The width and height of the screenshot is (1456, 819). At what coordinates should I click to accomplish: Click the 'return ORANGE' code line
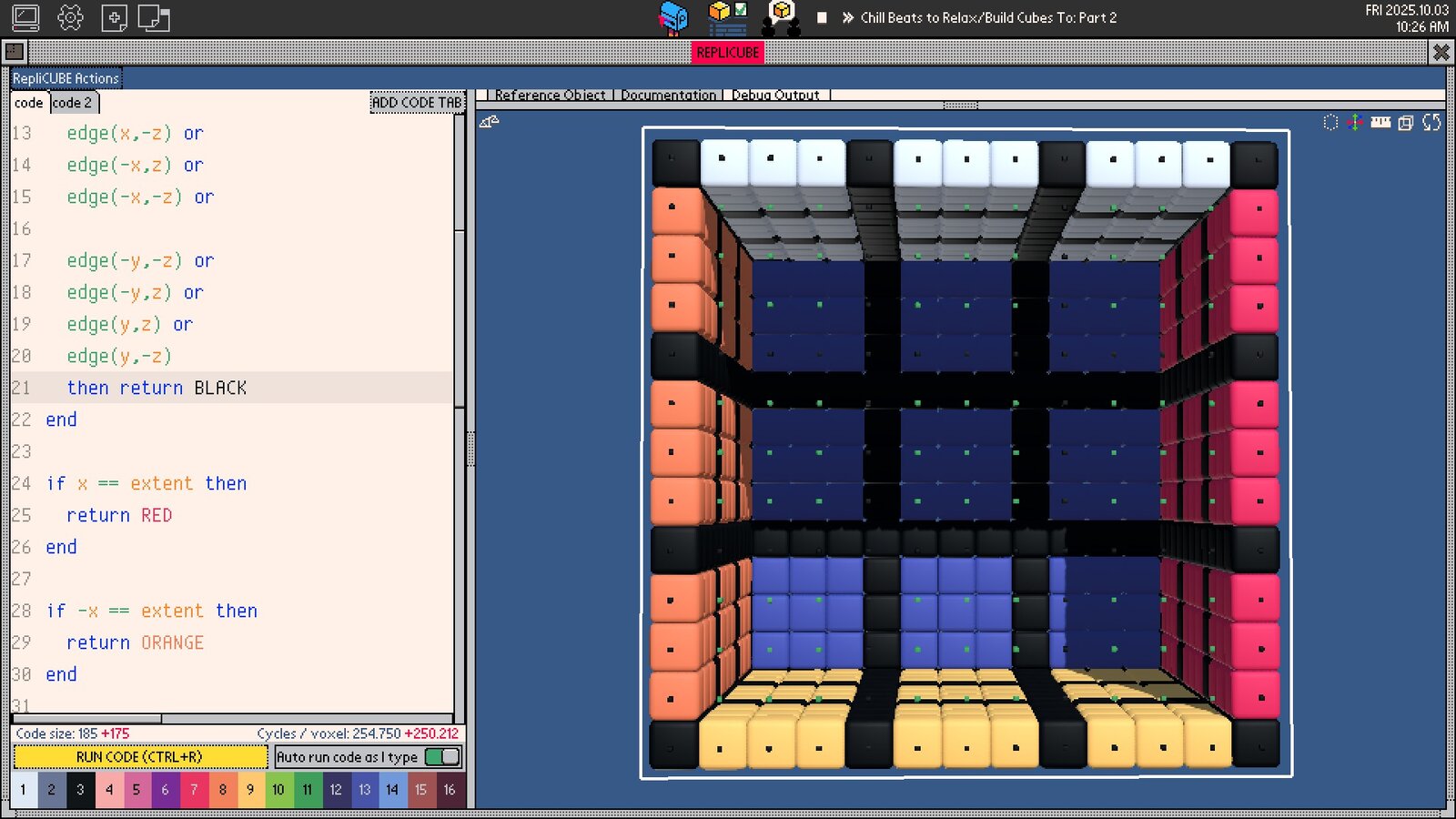click(x=135, y=642)
